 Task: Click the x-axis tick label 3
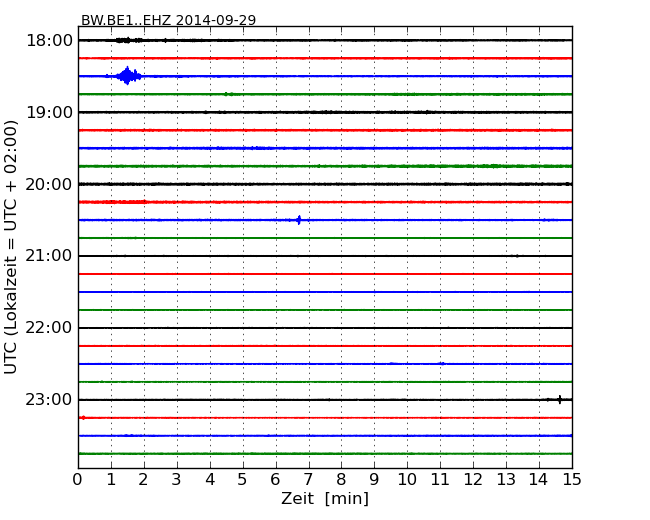click(x=177, y=480)
